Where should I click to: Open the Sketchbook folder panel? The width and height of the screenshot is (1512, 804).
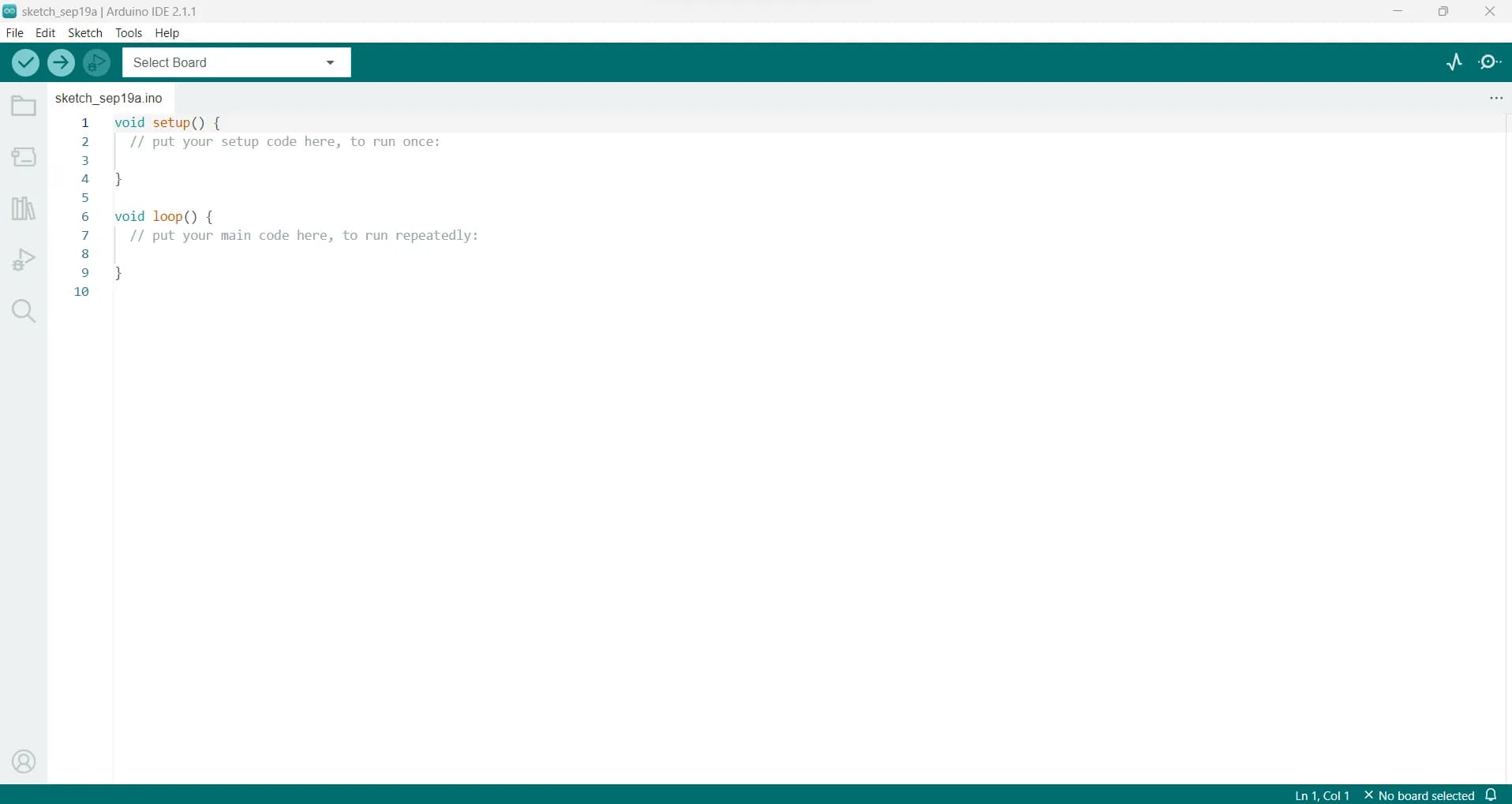point(24,106)
